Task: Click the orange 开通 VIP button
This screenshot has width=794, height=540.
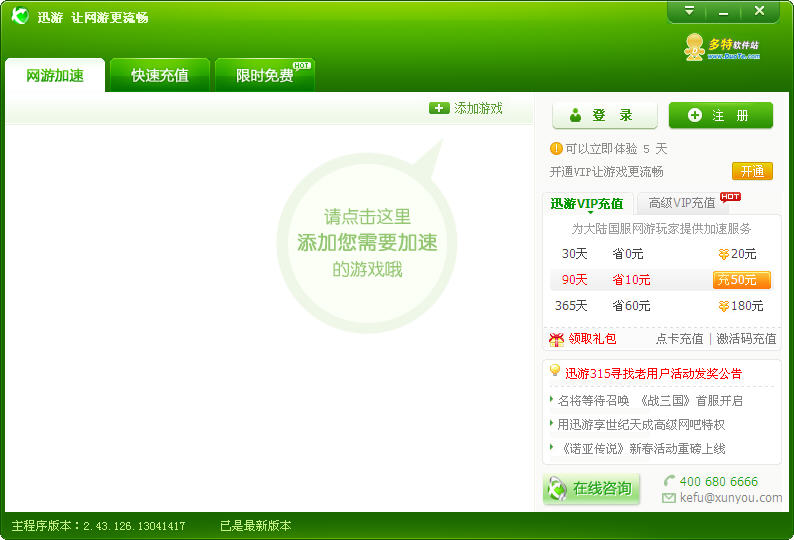Action: tap(752, 171)
